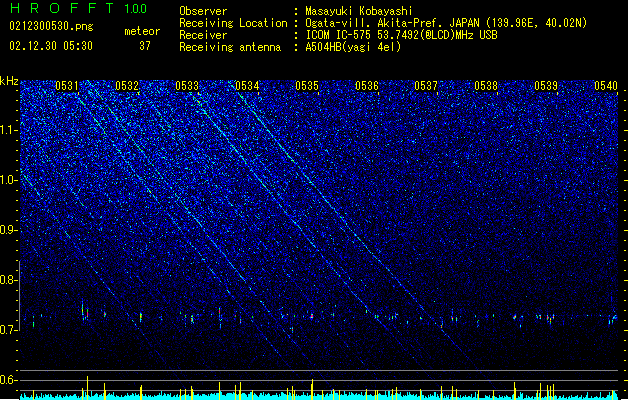Click the Receiver label
Screen dimensions: 629x400
203,35
